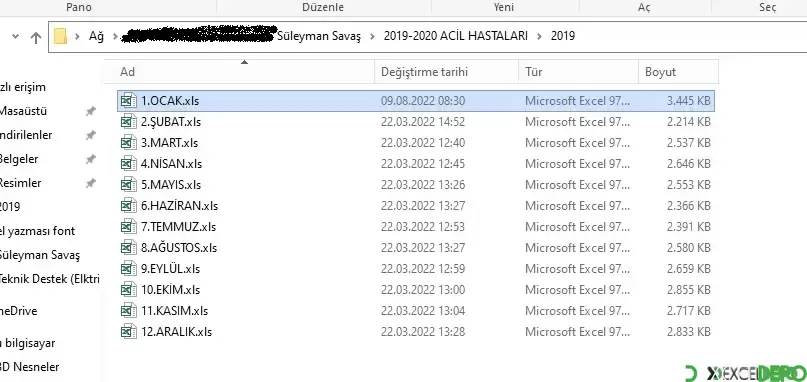The height and width of the screenshot is (382, 807).
Task: Select the 1.OCAK.xls Excel file icon
Action: (128, 101)
